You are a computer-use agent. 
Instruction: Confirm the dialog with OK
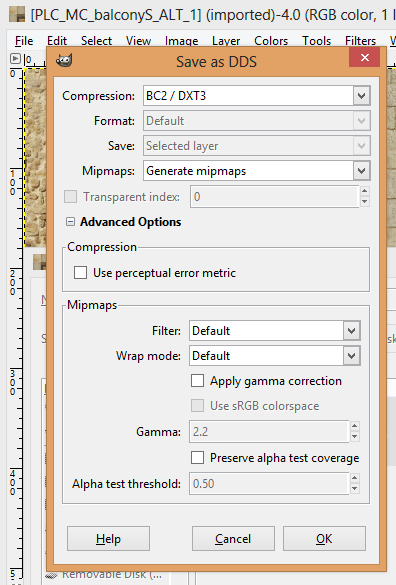(x=324, y=539)
